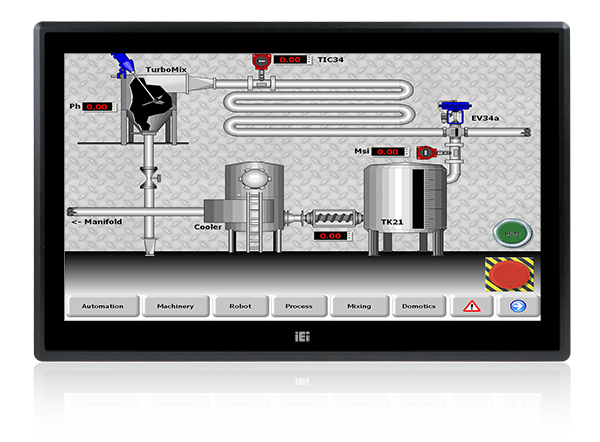
Task: Open the Process screen
Action: 298,306
